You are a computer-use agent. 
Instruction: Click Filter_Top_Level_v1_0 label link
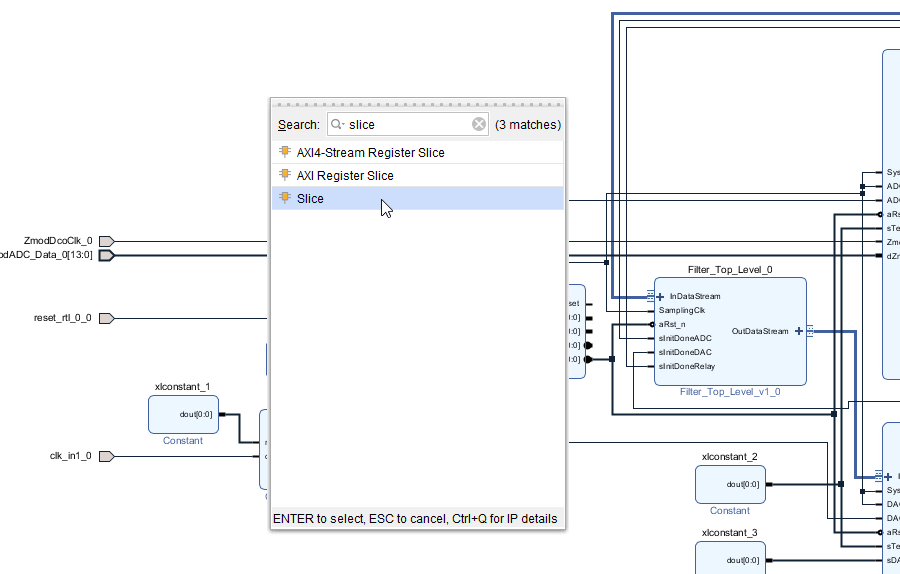(730, 391)
